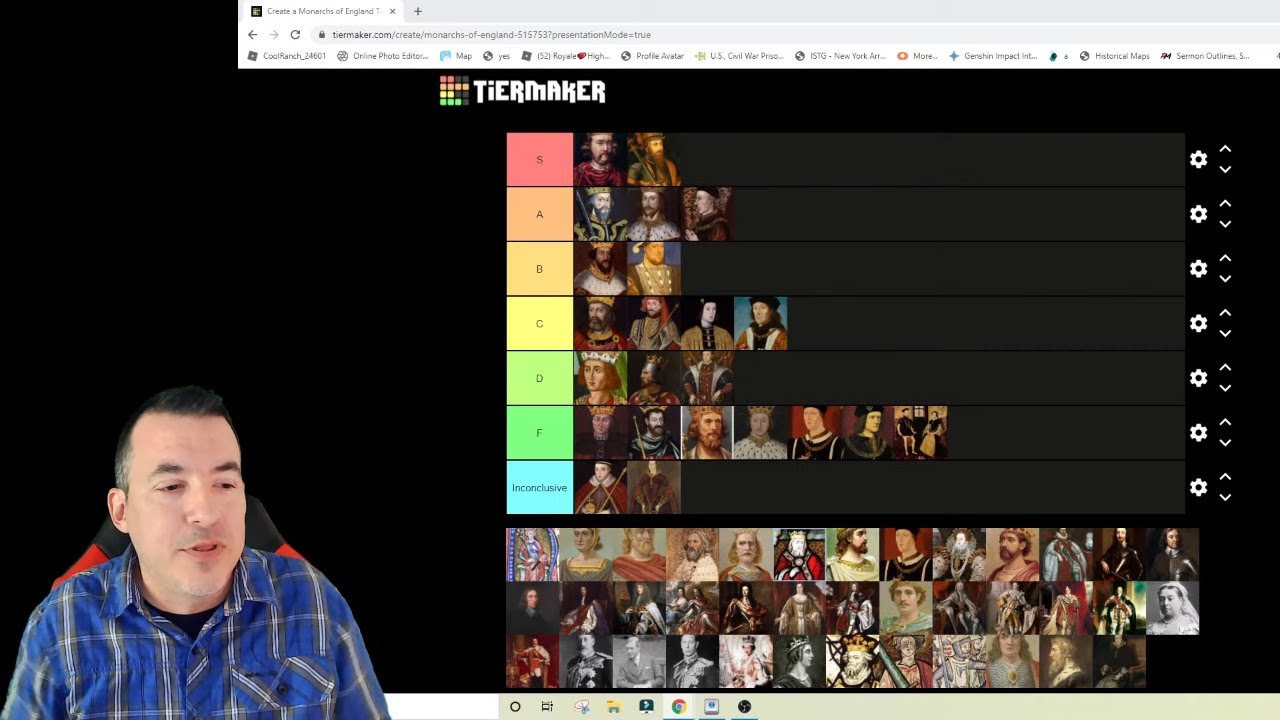The image size is (1280, 720).
Task: Move A tier row up with chevron
Action: tap(1225, 204)
